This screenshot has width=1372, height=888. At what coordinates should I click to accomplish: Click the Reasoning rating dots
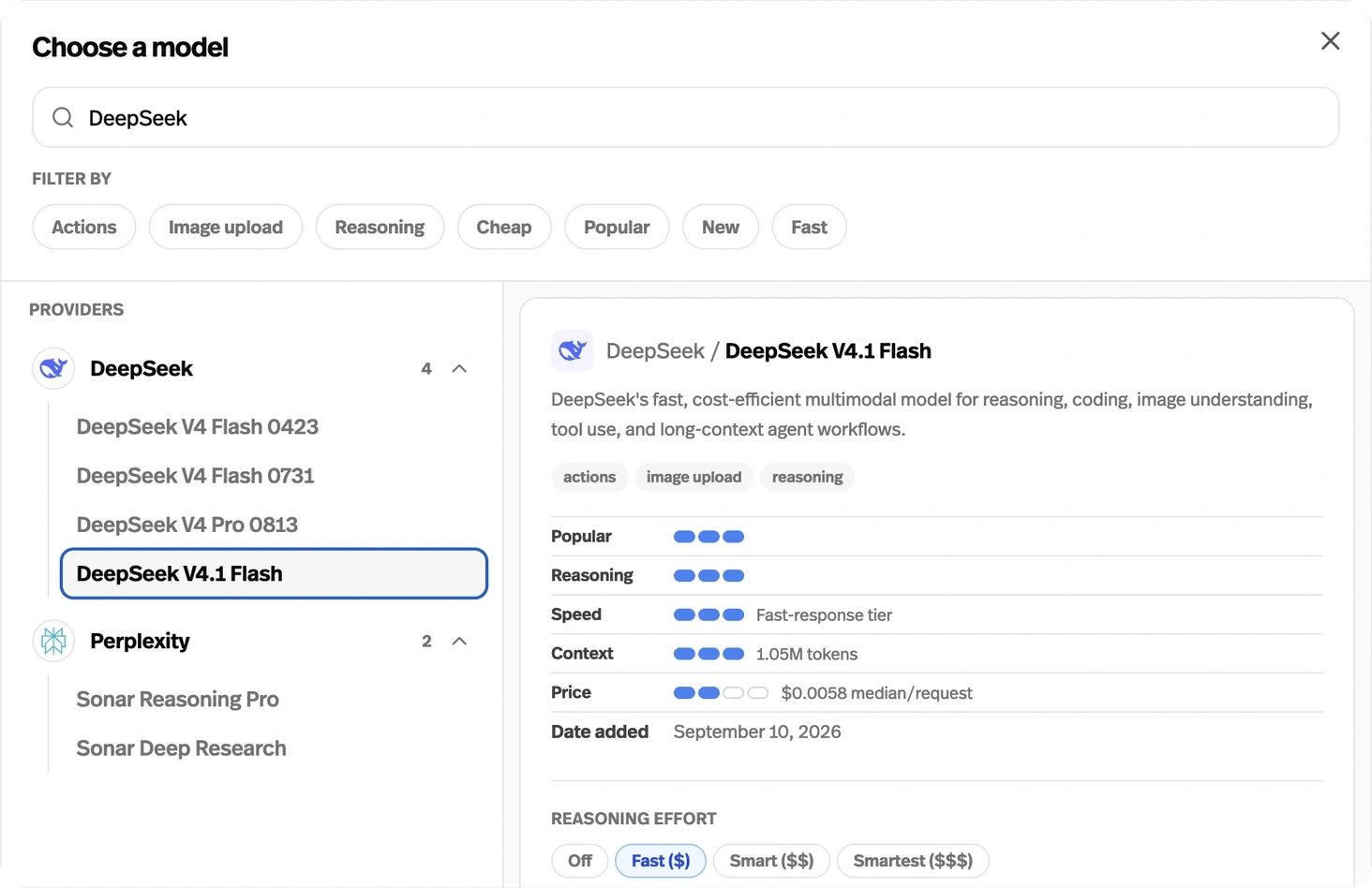[708, 576]
